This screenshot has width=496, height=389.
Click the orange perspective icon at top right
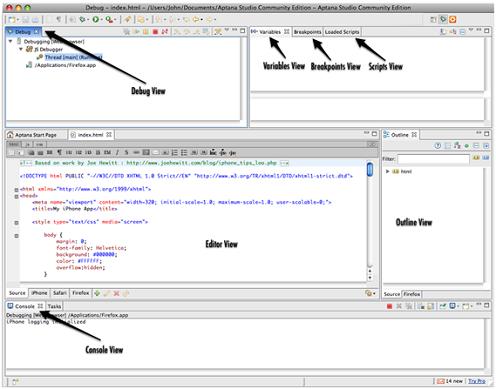453,20
